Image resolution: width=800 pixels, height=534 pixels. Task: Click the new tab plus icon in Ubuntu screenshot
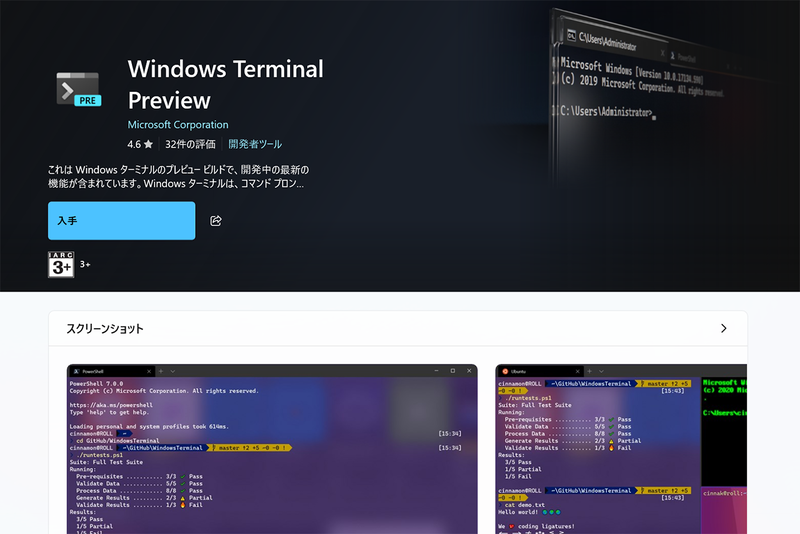589,371
